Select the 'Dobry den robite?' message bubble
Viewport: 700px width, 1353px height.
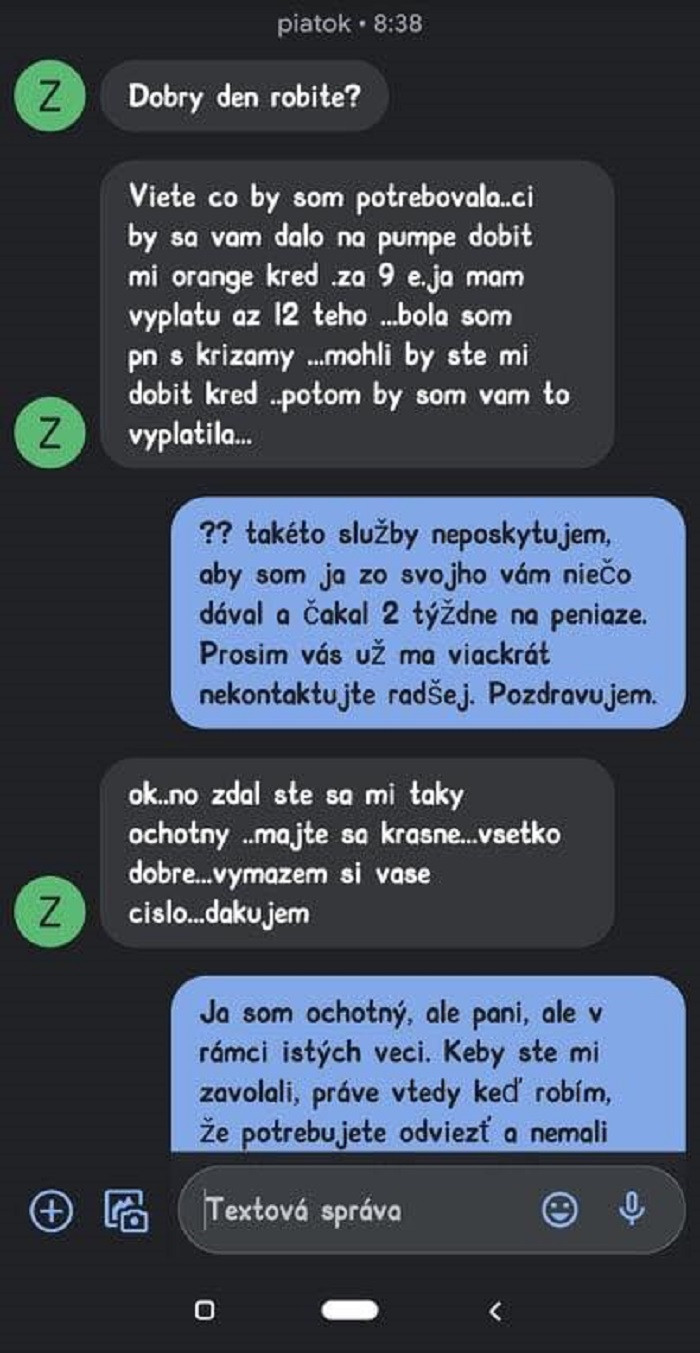click(x=244, y=96)
